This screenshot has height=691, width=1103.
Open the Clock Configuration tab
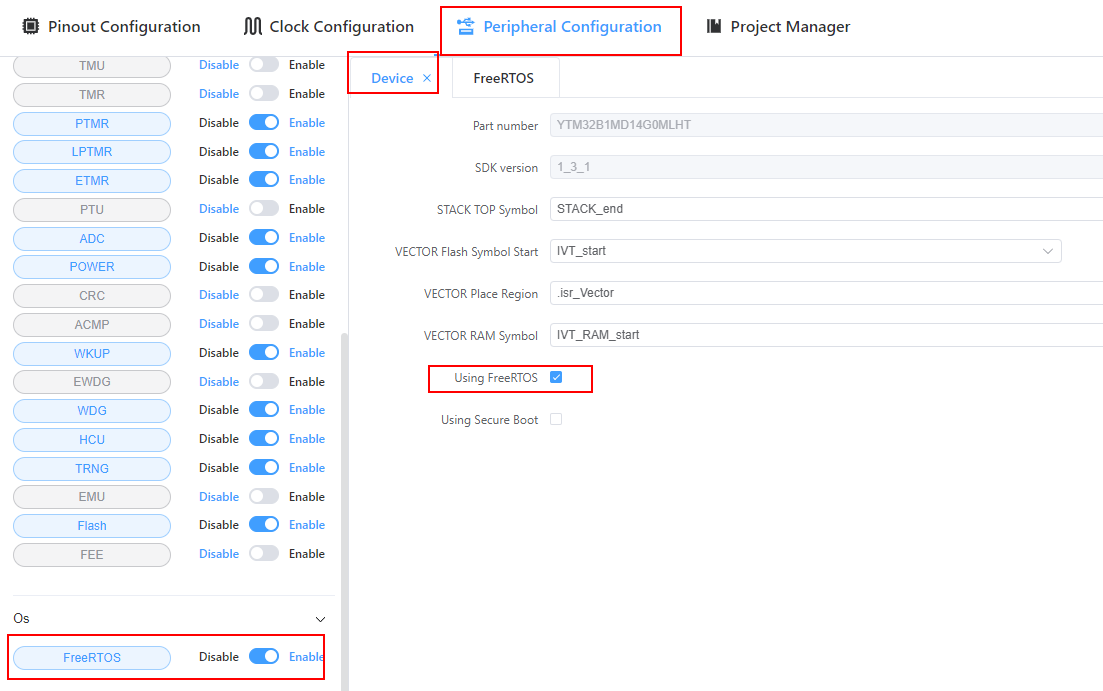329,27
